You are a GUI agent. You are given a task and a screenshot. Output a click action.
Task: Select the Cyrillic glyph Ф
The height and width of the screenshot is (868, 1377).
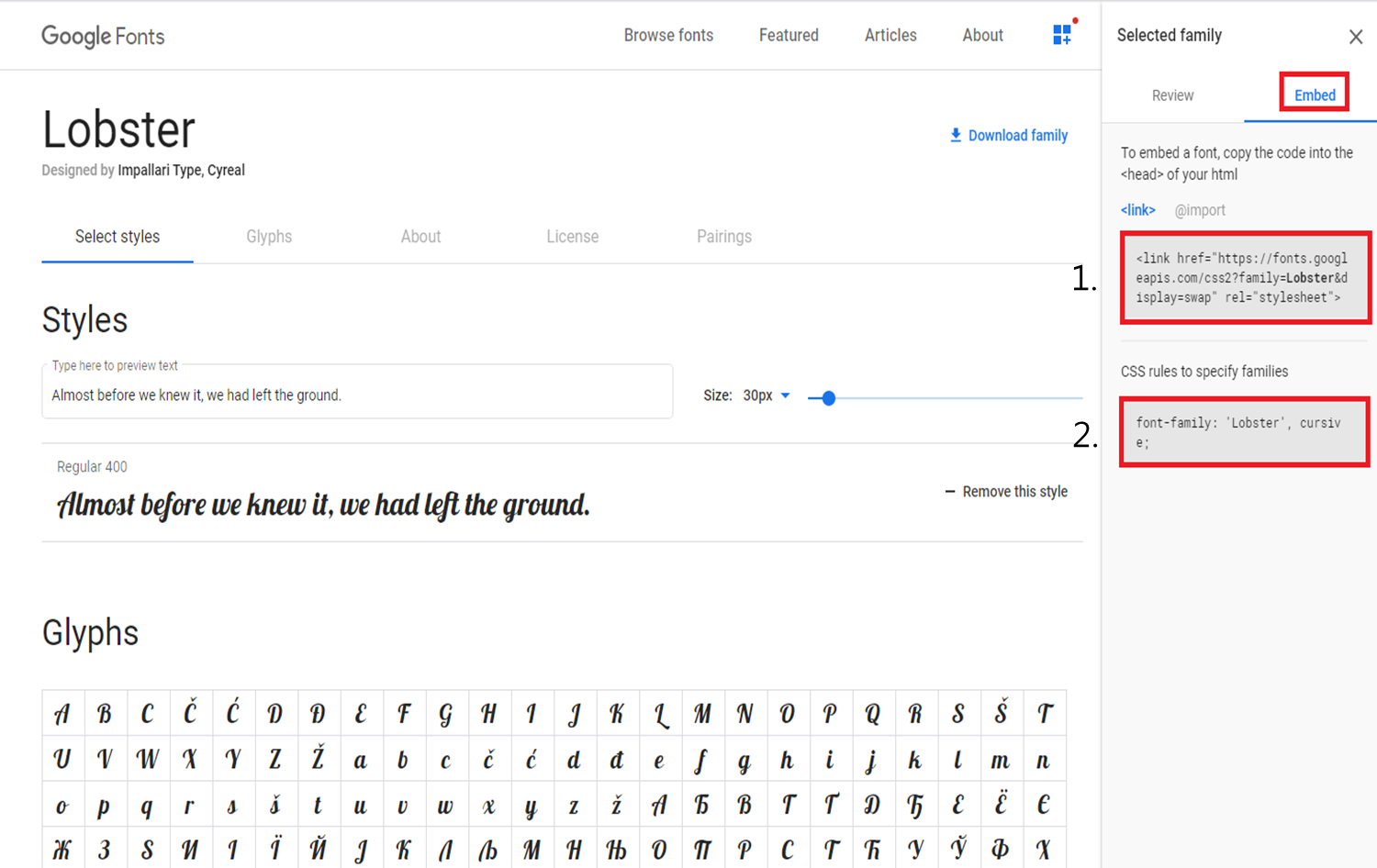[x=1001, y=849]
